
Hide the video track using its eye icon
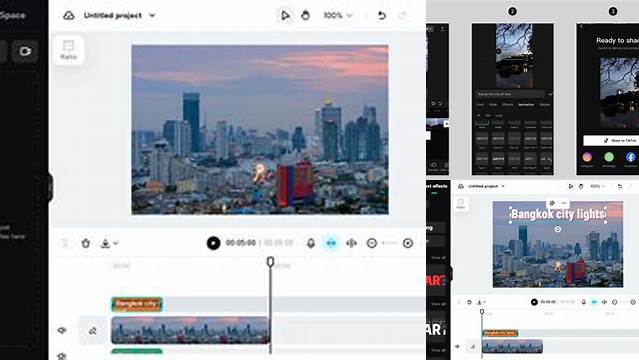point(62,330)
